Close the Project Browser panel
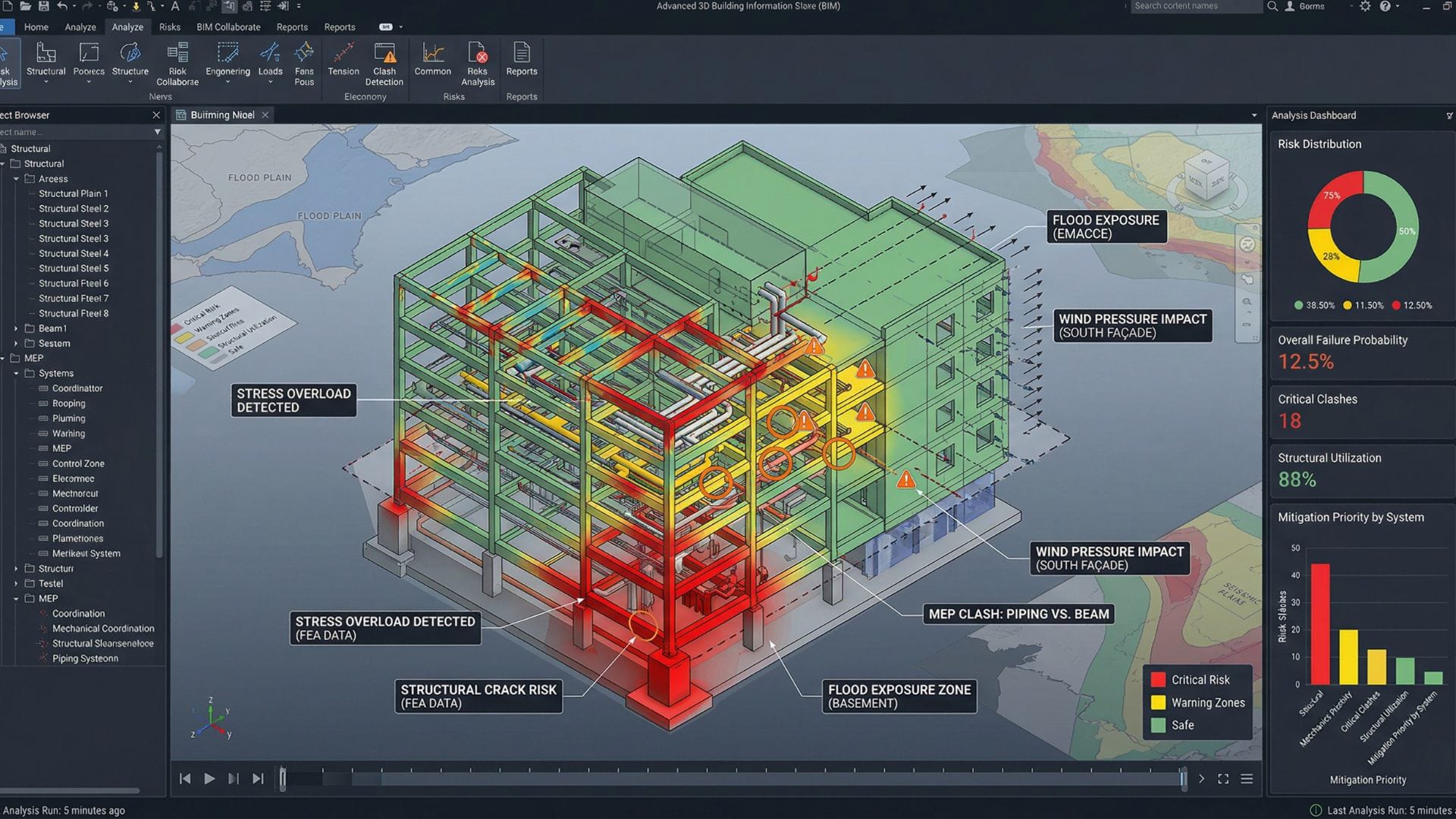 [156, 115]
